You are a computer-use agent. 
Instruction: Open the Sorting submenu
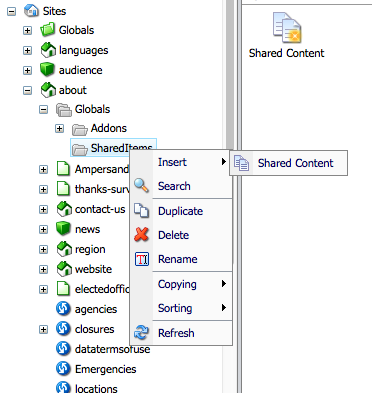pyautogui.click(x=181, y=308)
